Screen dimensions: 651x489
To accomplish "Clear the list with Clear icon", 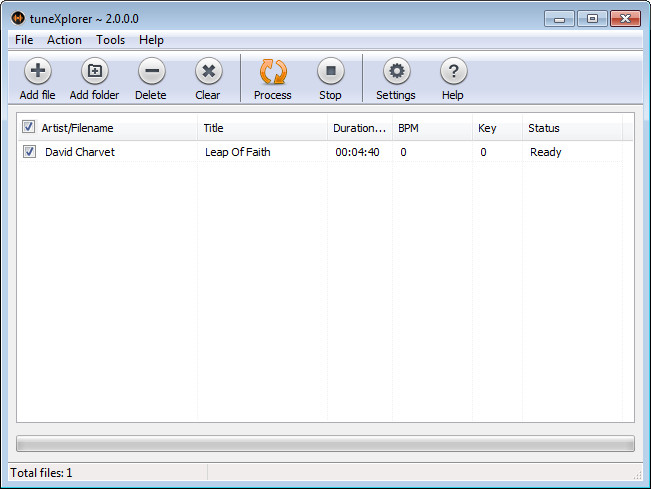I will pyautogui.click(x=208, y=72).
